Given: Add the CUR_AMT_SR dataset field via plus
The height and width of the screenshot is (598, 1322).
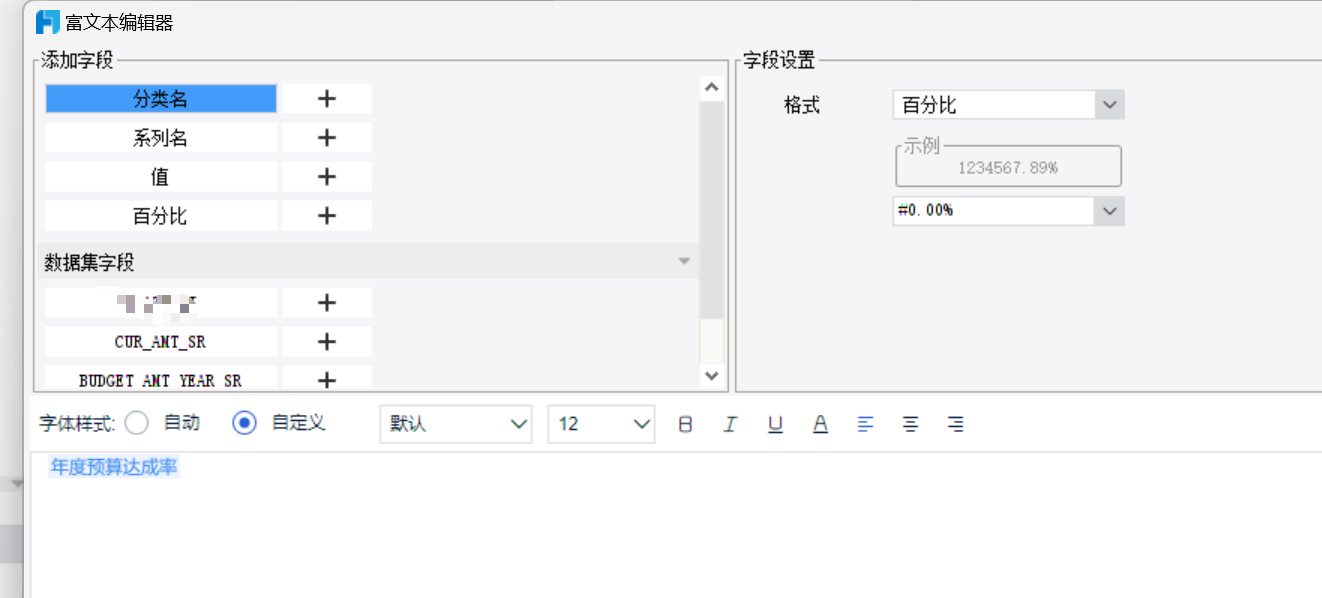Looking at the screenshot, I should (x=327, y=342).
